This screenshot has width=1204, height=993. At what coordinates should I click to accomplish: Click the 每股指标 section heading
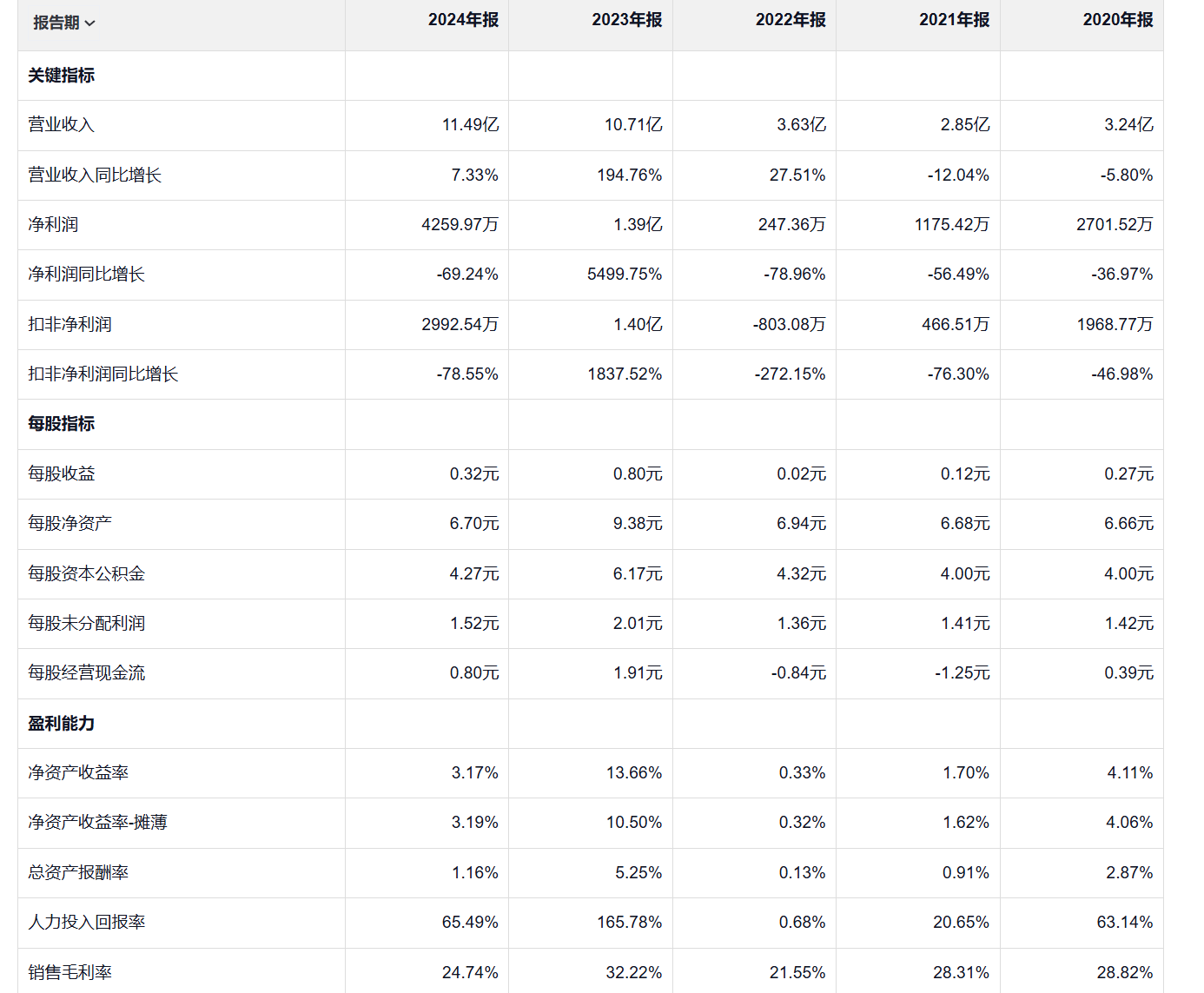click(61, 424)
